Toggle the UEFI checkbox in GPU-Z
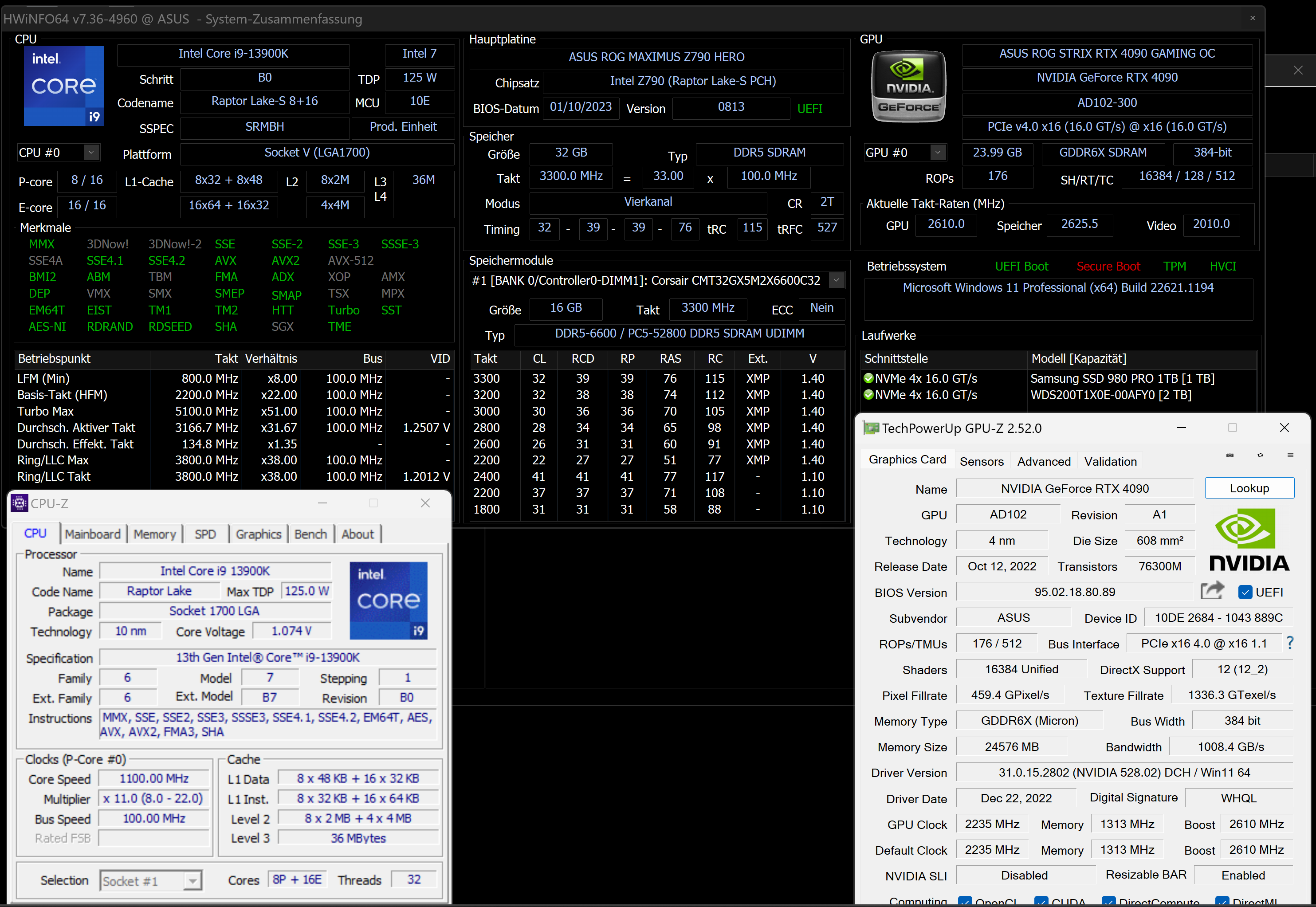The height and width of the screenshot is (907, 1316). tap(1245, 592)
